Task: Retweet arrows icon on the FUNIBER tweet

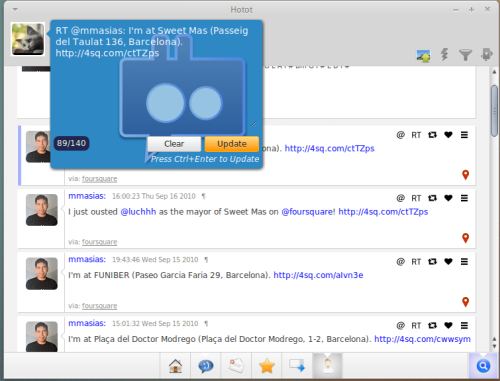Action: [432, 262]
